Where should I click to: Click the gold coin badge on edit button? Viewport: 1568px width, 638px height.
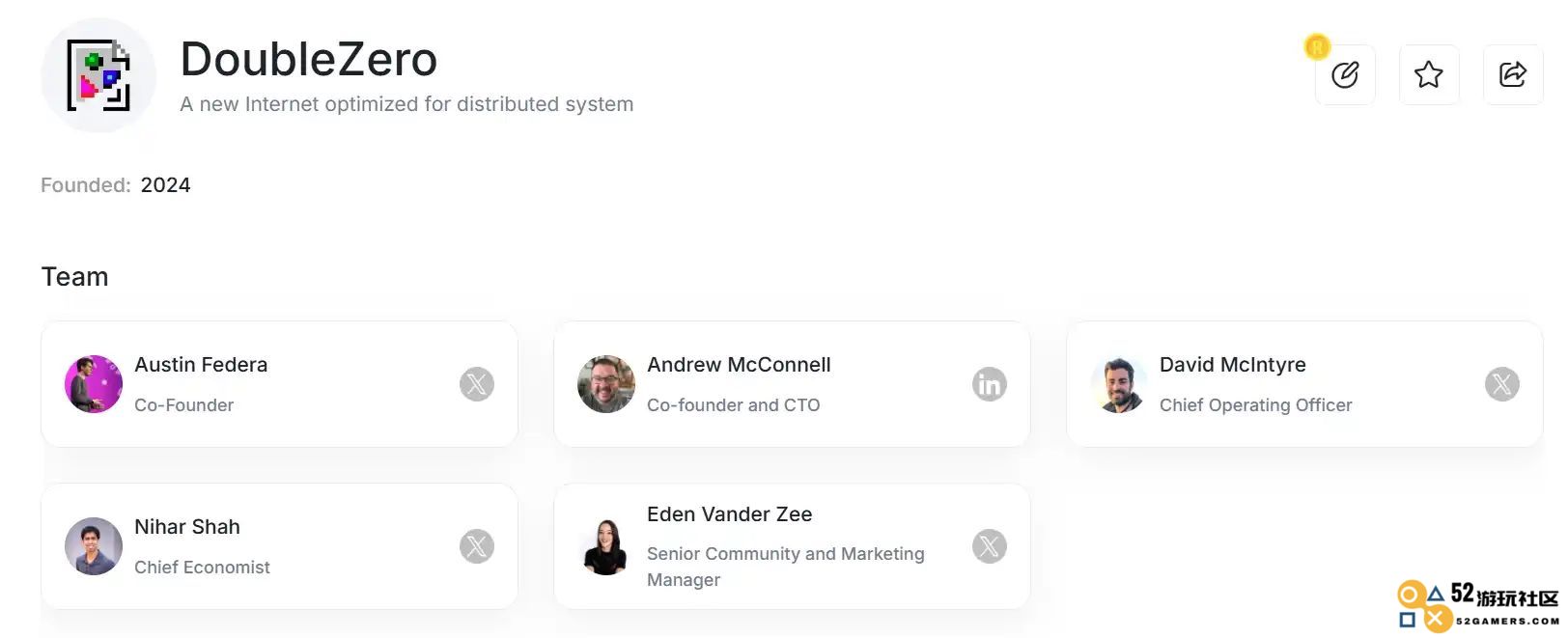tap(1317, 46)
